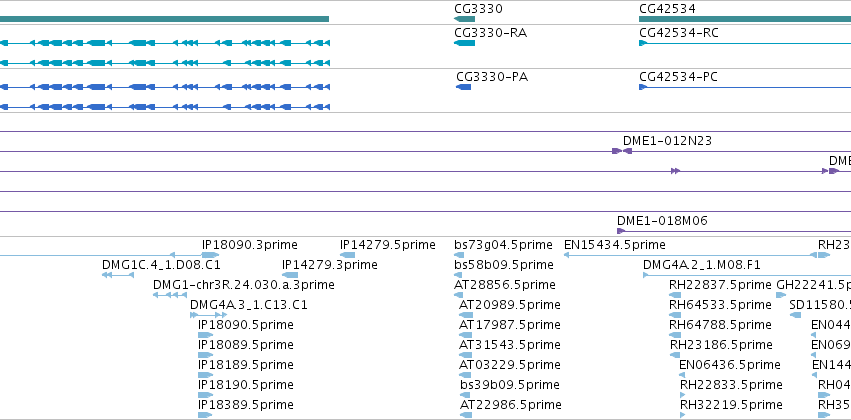Select the AT17987.5prime EST
Screen dimensions: 851x420
pyautogui.click(x=466, y=335)
